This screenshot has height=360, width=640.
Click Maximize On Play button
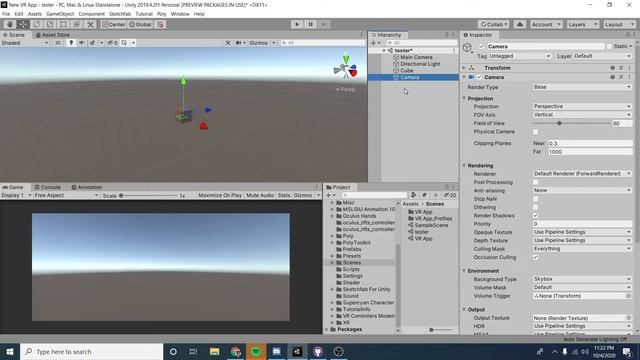(x=220, y=196)
